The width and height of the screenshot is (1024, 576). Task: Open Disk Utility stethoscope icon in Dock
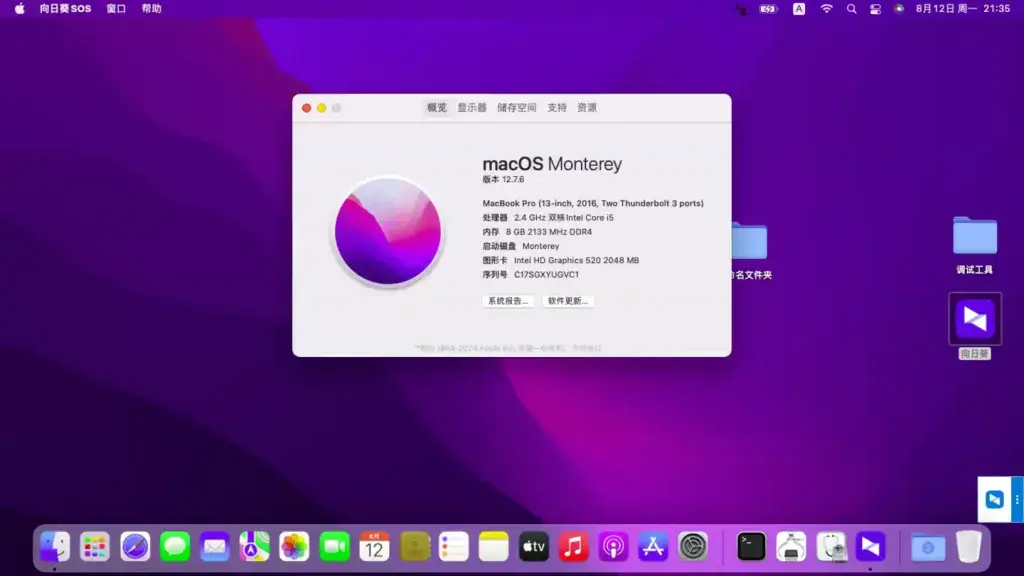coord(831,547)
